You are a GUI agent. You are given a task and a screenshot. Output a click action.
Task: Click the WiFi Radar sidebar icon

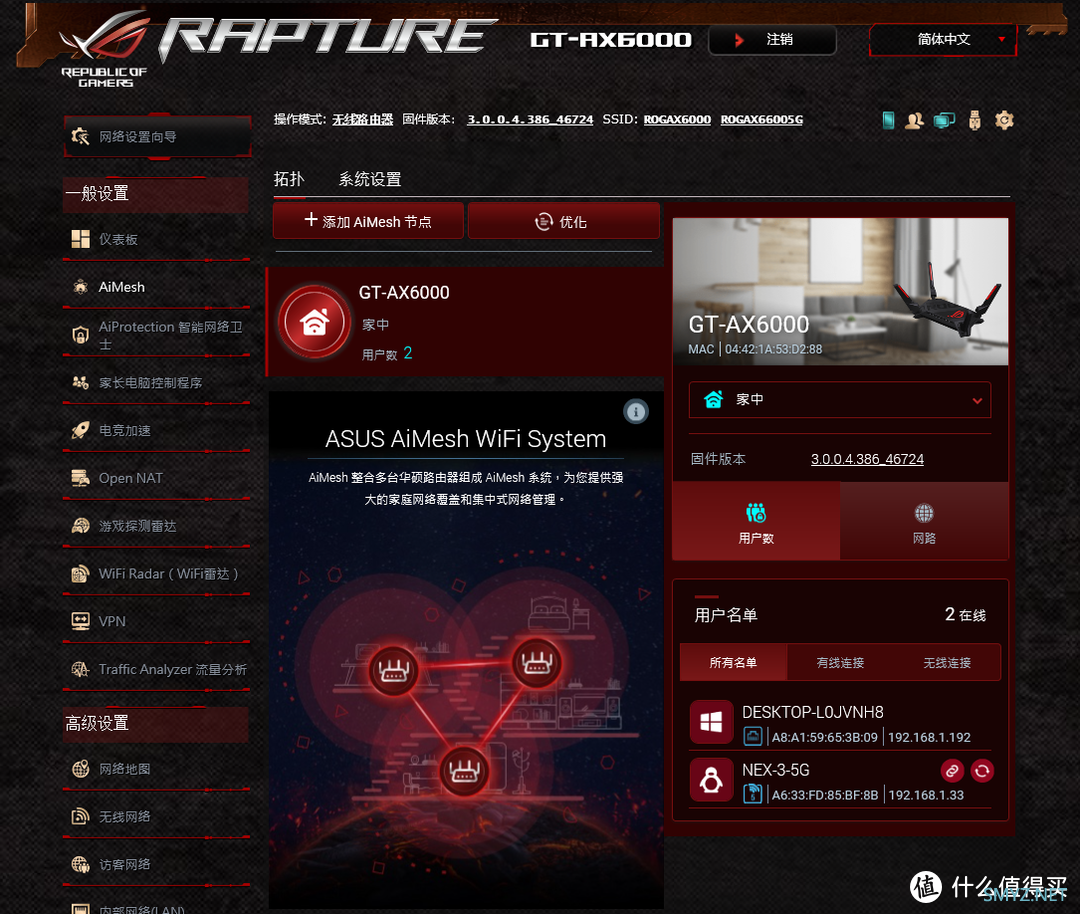click(81, 573)
